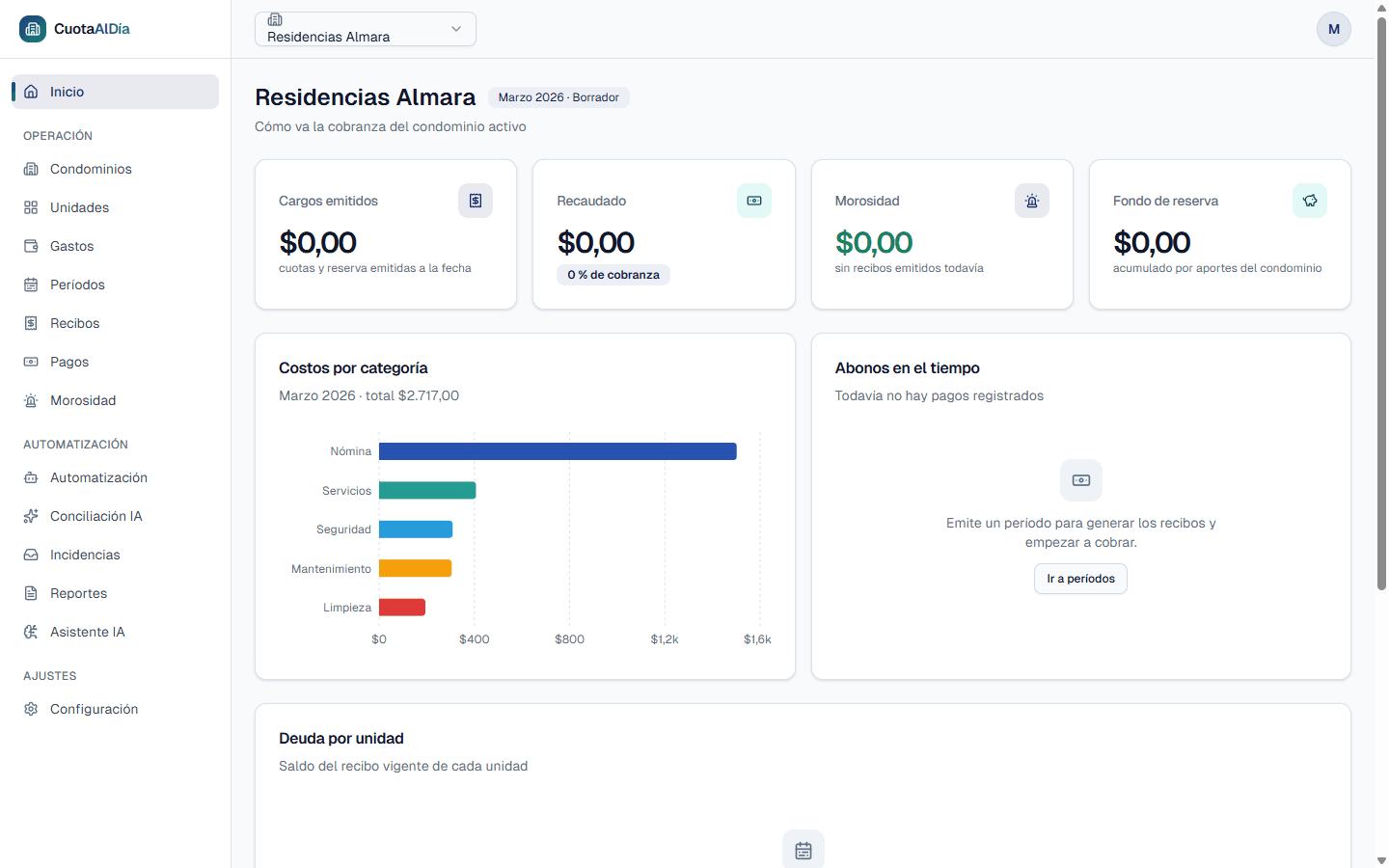The width and height of the screenshot is (1389, 868).
Task: Click the Cargos emitidos receipt icon
Action: coord(476,201)
